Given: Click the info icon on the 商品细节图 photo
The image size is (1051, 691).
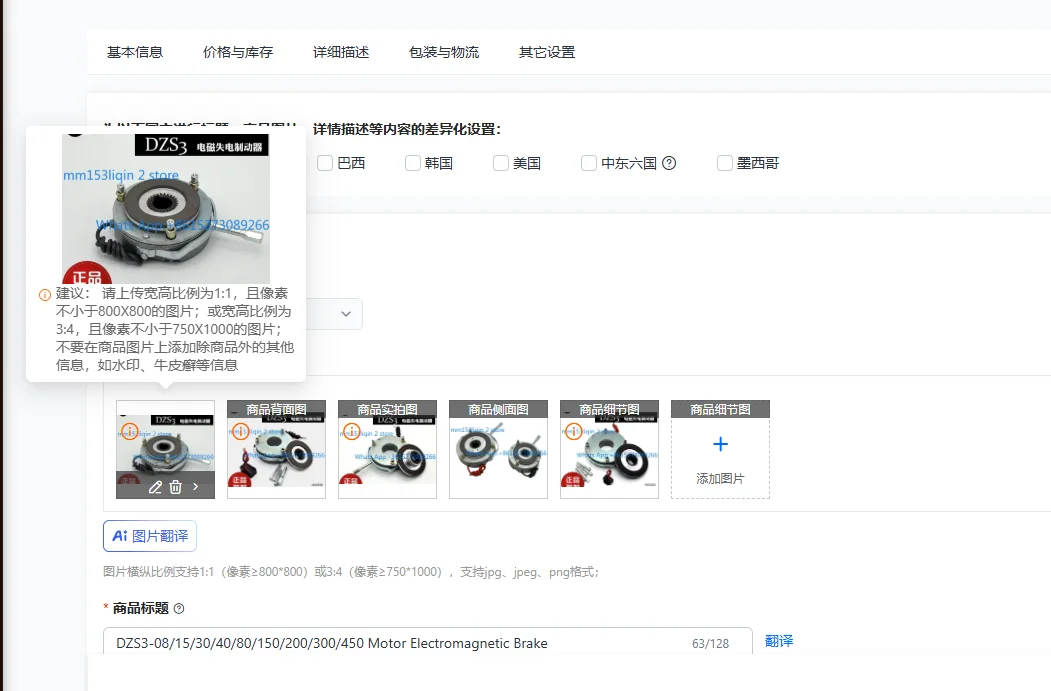Looking at the screenshot, I should tap(573, 431).
